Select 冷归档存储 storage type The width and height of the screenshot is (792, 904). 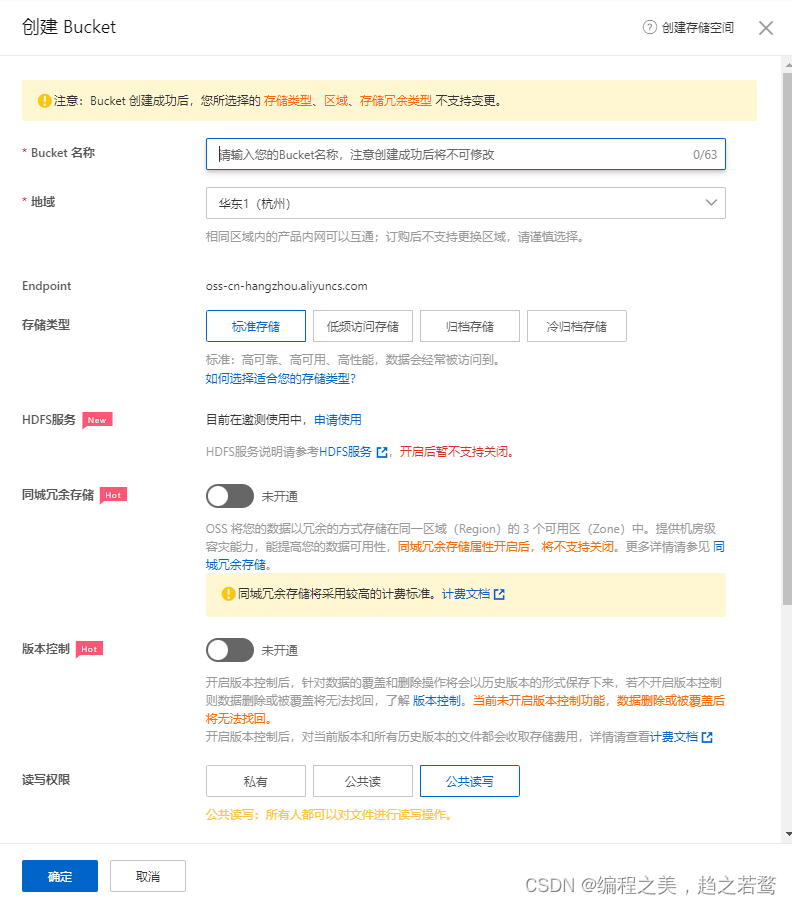click(x=576, y=326)
